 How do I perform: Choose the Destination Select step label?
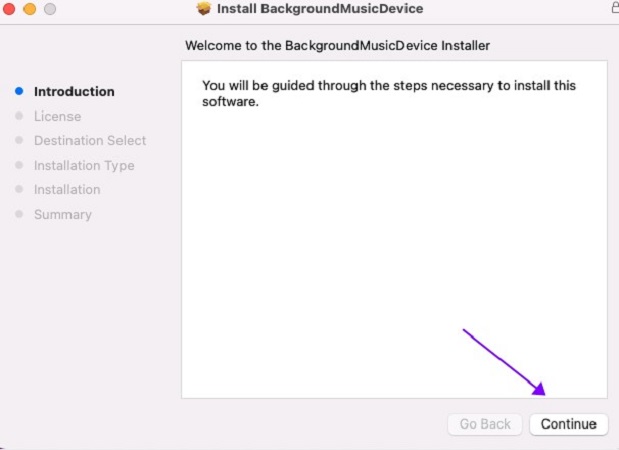90,141
